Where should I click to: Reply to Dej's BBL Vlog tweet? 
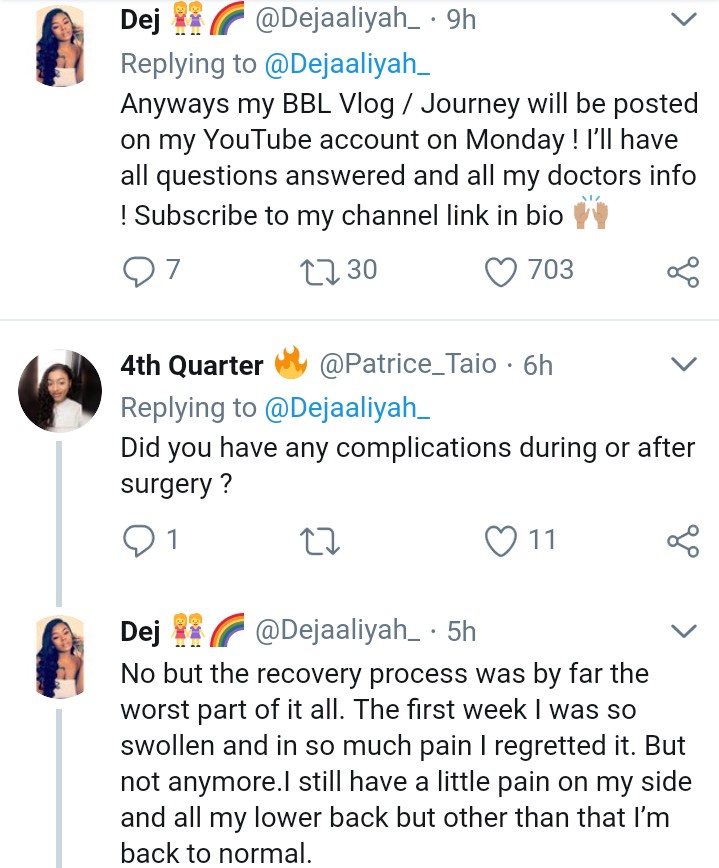point(137,270)
